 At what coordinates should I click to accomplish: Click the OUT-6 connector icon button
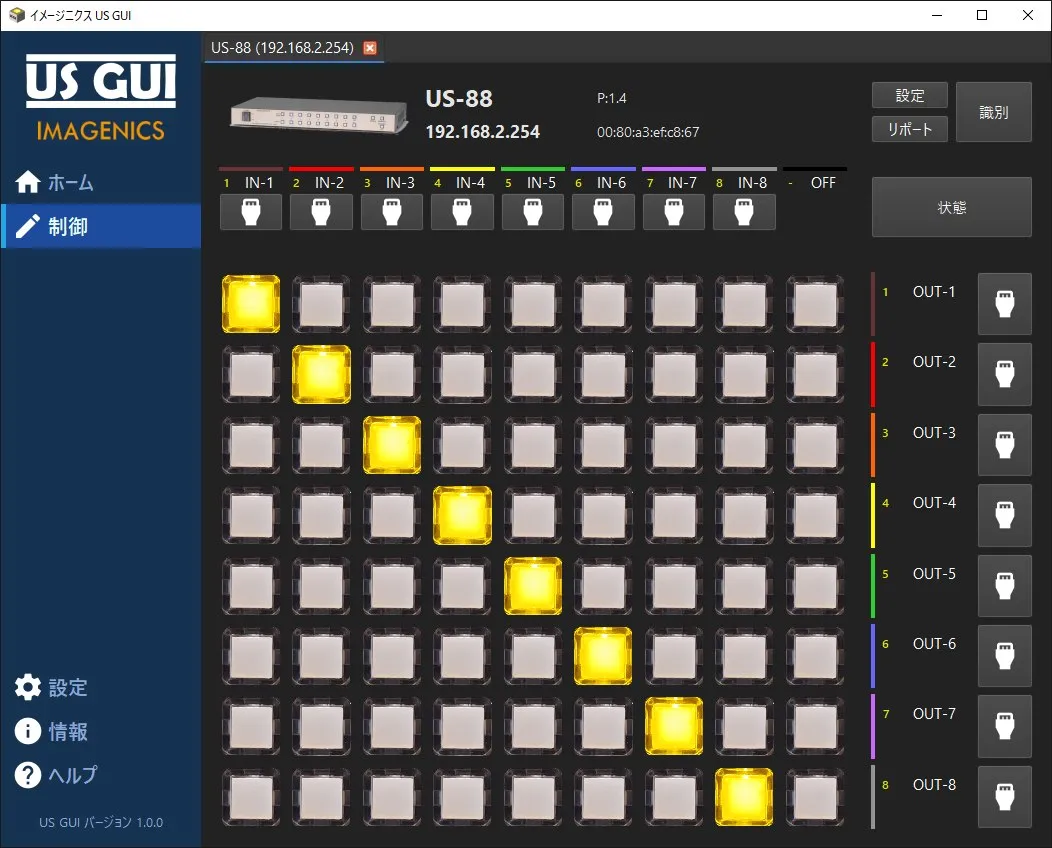[x=1004, y=656]
